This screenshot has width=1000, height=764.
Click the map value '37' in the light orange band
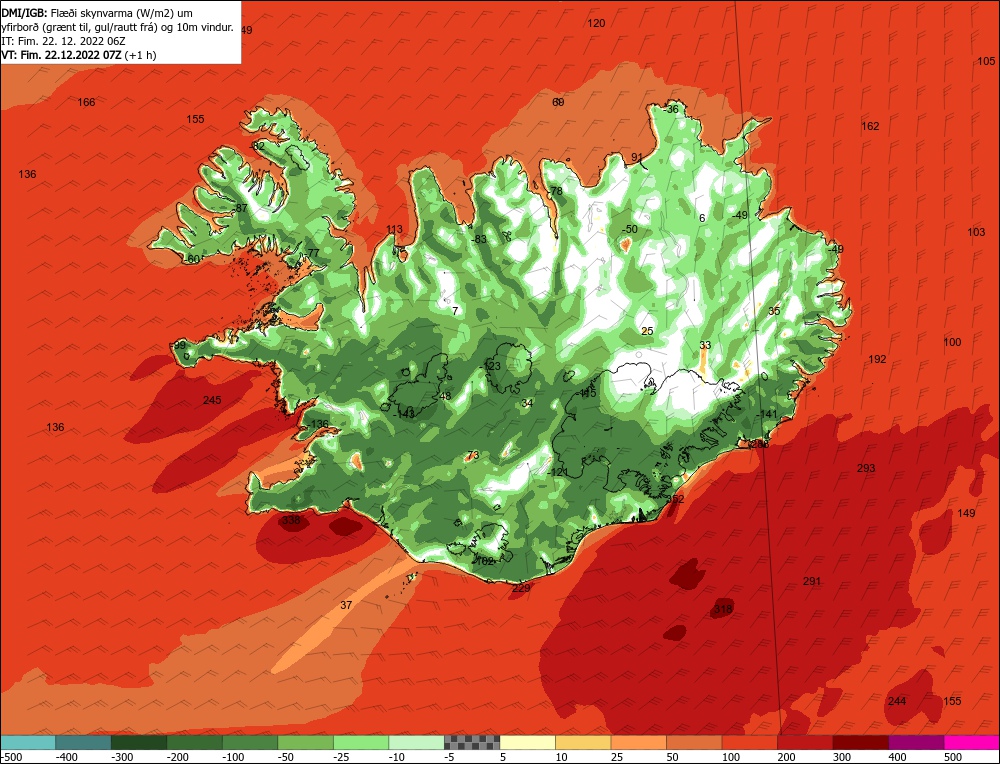coord(346,605)
